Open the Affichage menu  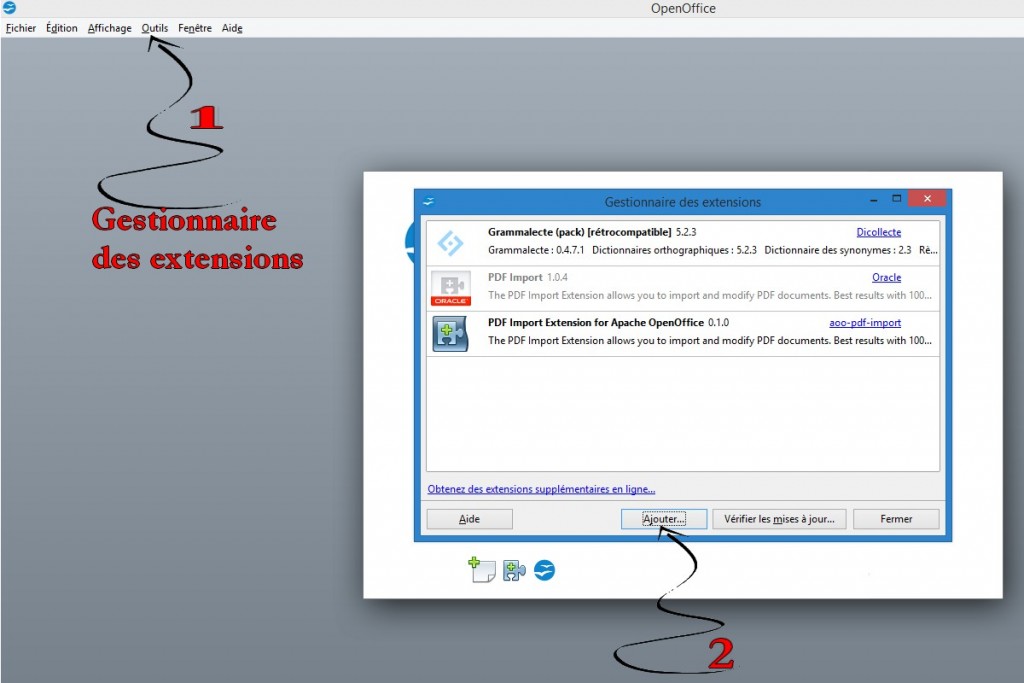pyautogui.click(x=109, y=28)
